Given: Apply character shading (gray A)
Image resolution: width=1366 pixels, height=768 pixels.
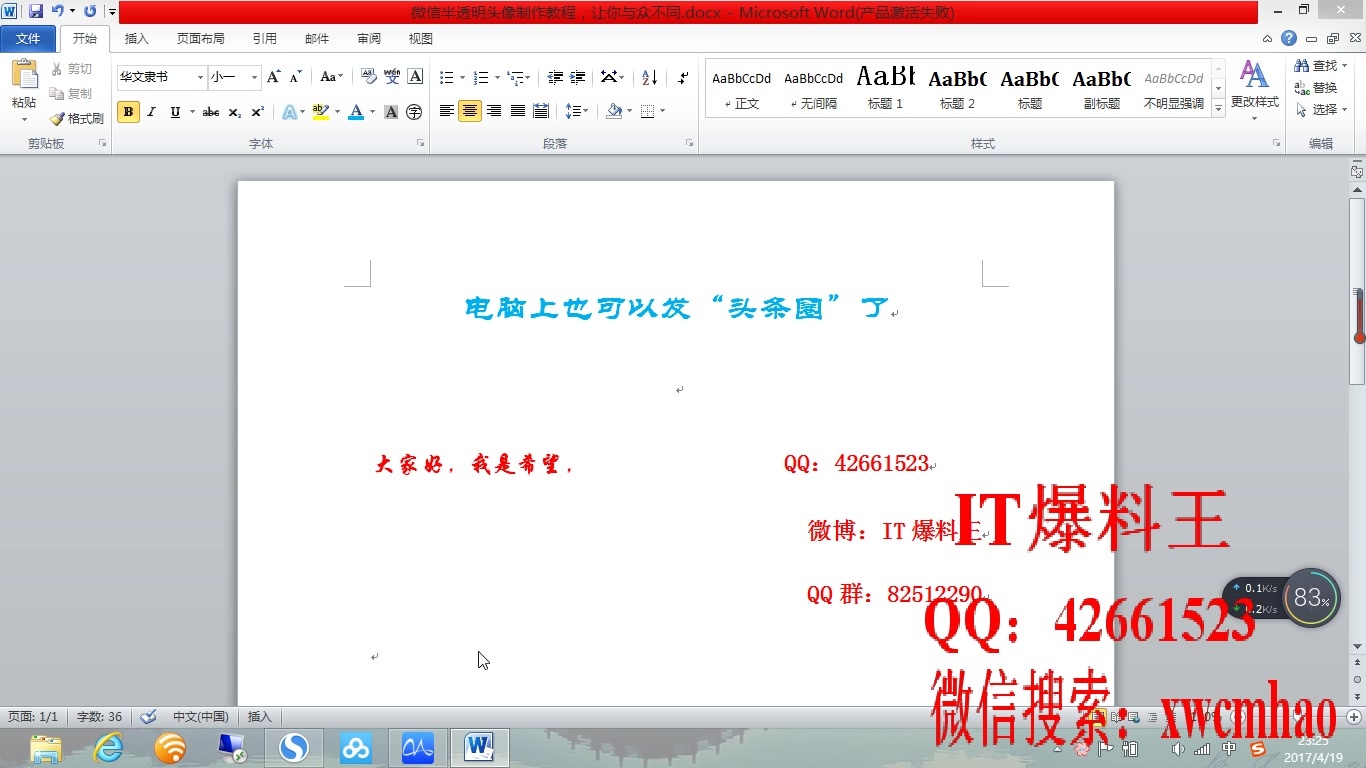Looking at the screenshot, I should click(391, 112).
